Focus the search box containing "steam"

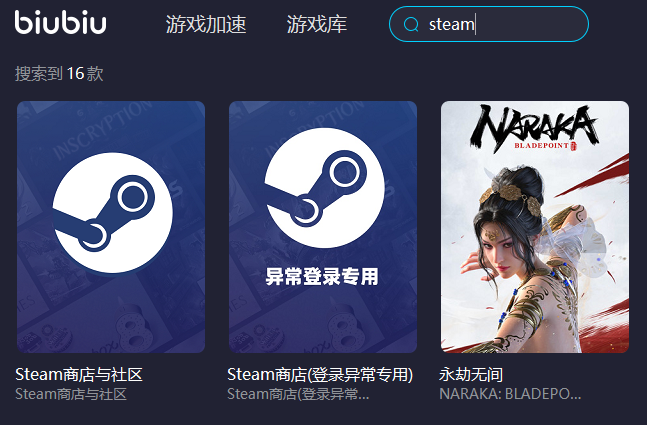tap(489, 24)
